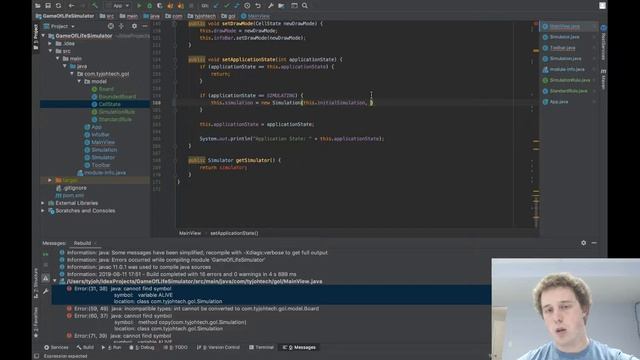Click the Show History clock icon
Screen dimensions: 640x360
click(x=247, y=6)
